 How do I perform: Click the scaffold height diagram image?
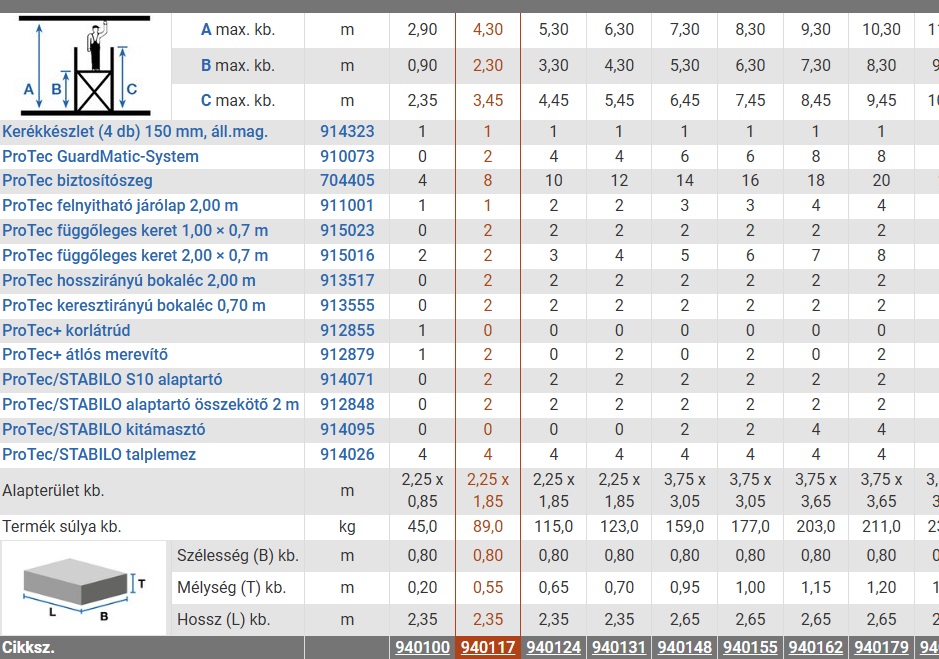coord(84,66)
